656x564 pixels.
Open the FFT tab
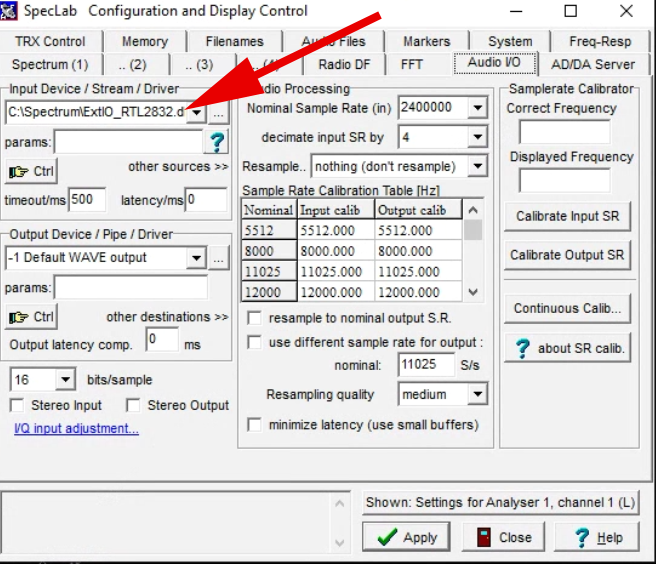(x=412, y=64)
